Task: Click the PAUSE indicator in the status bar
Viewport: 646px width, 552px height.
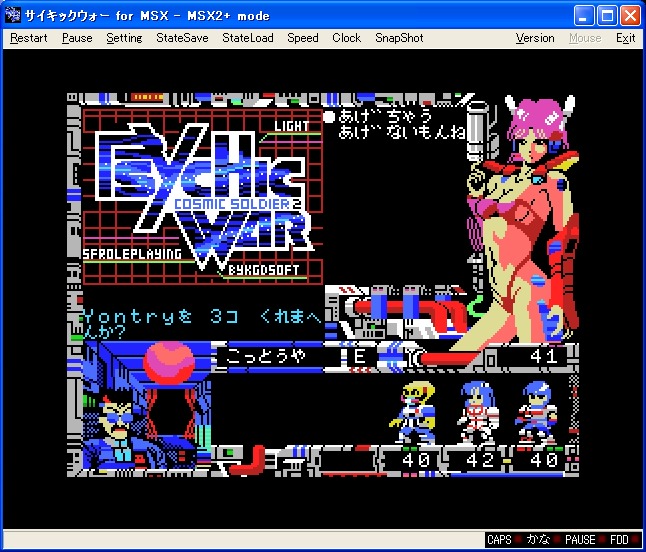Action: pyautogui.click(x=579, y=540)
